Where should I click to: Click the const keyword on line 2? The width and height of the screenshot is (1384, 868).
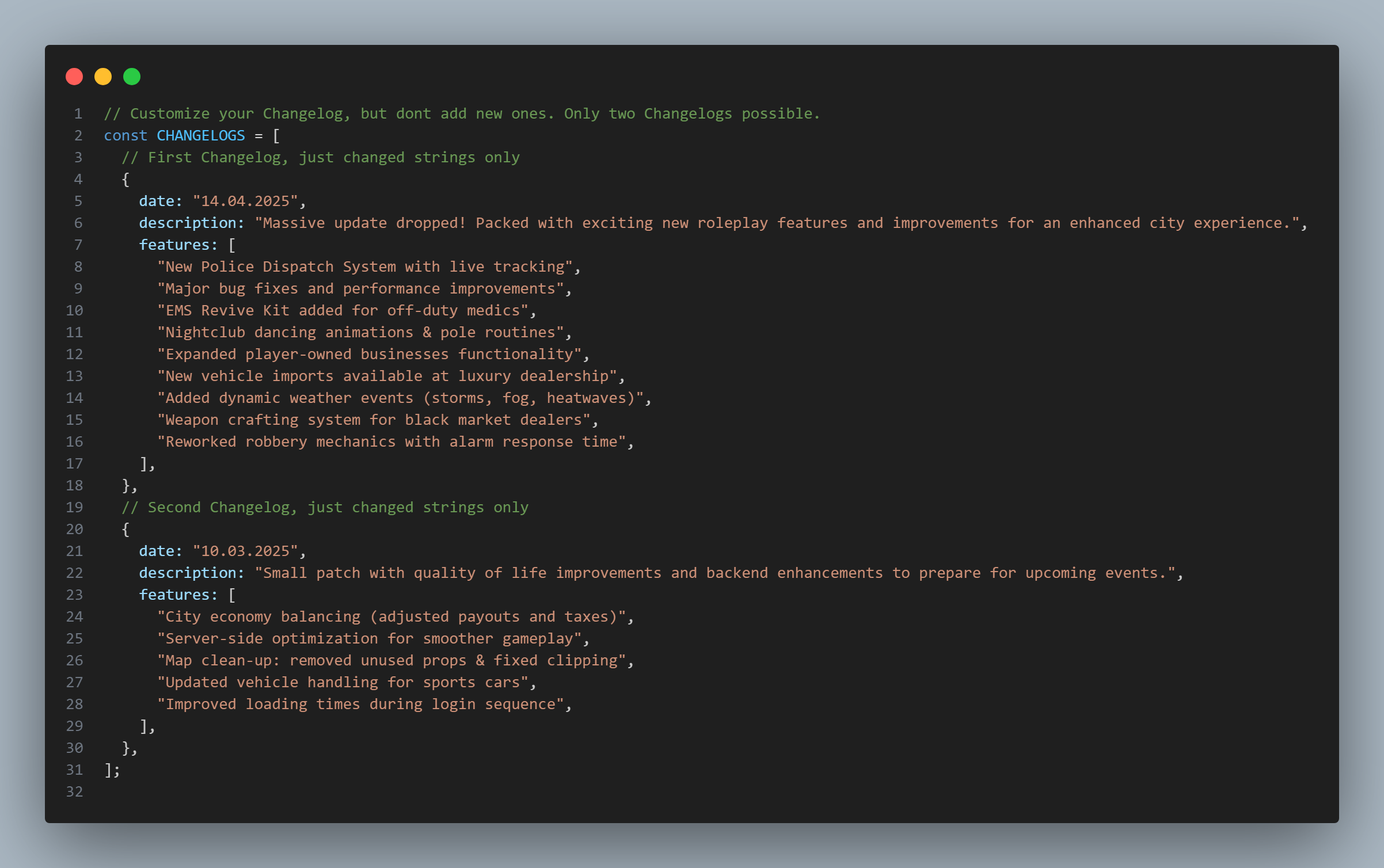click(x=126, y=135)
